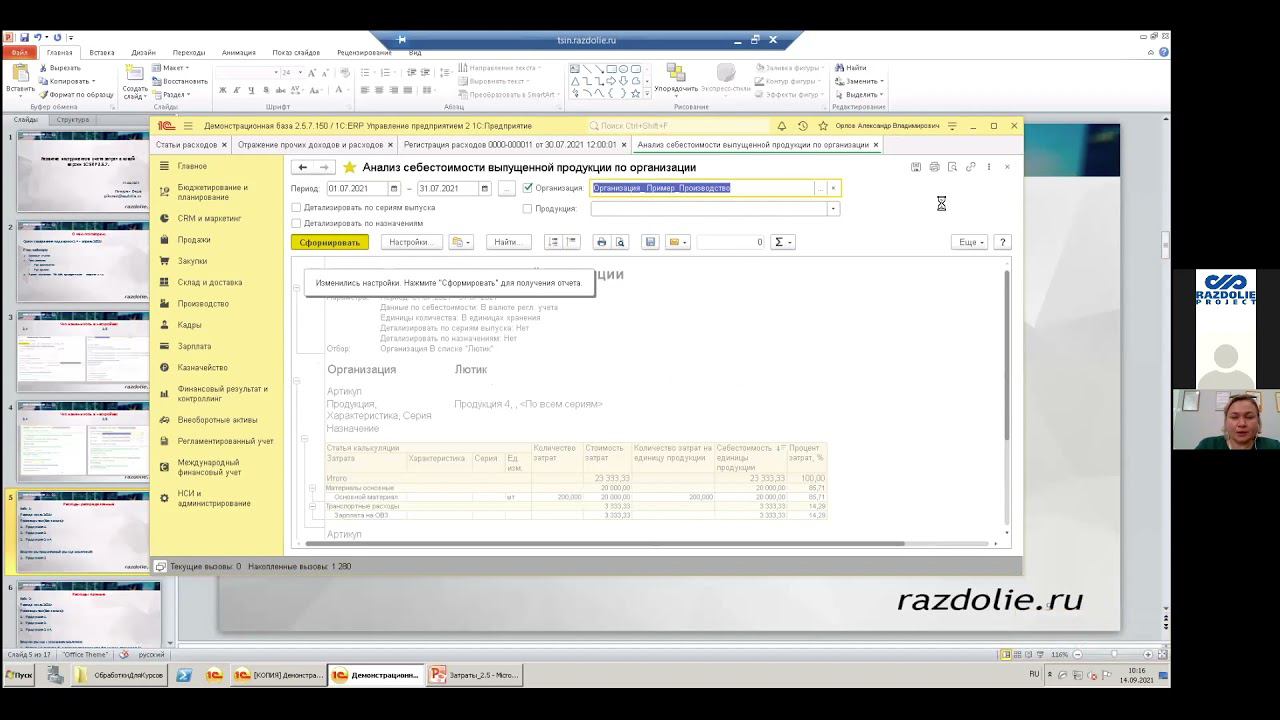1280x720 pixels.
Task: Open the Главное section in 1C sidebar
Action: [x=192, y=166]
